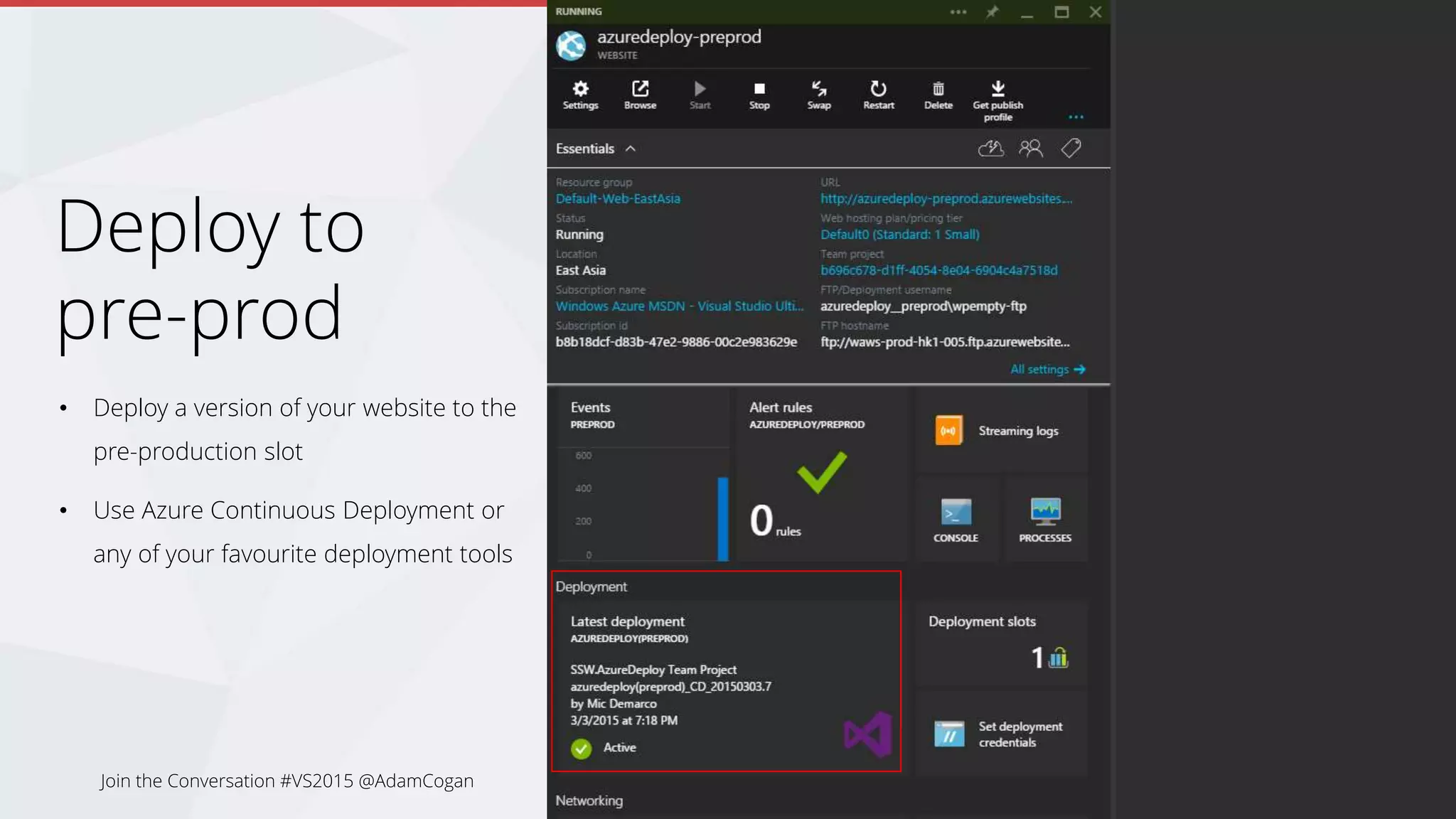Click the quick start cloud icon
The image size is (1456, 819).
click(991, 148)
